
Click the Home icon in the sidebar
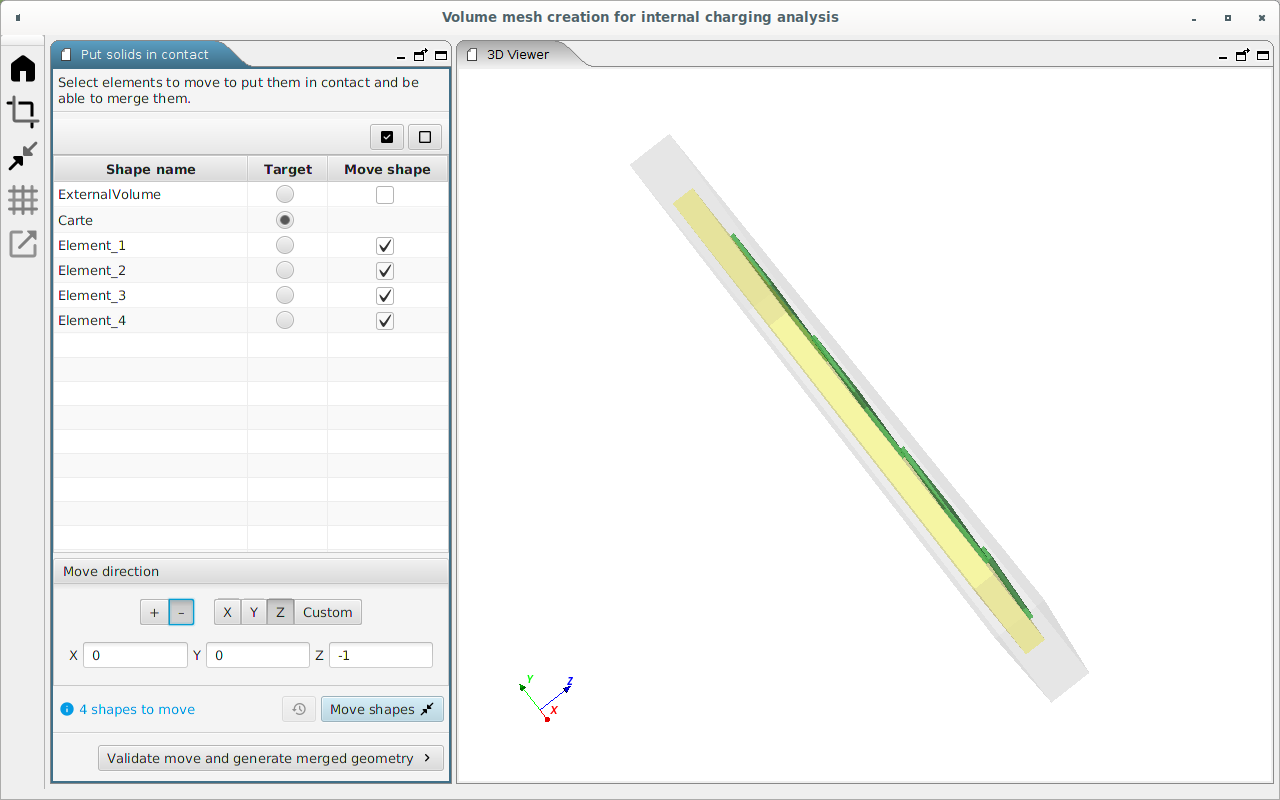click(x=23, y=69)
